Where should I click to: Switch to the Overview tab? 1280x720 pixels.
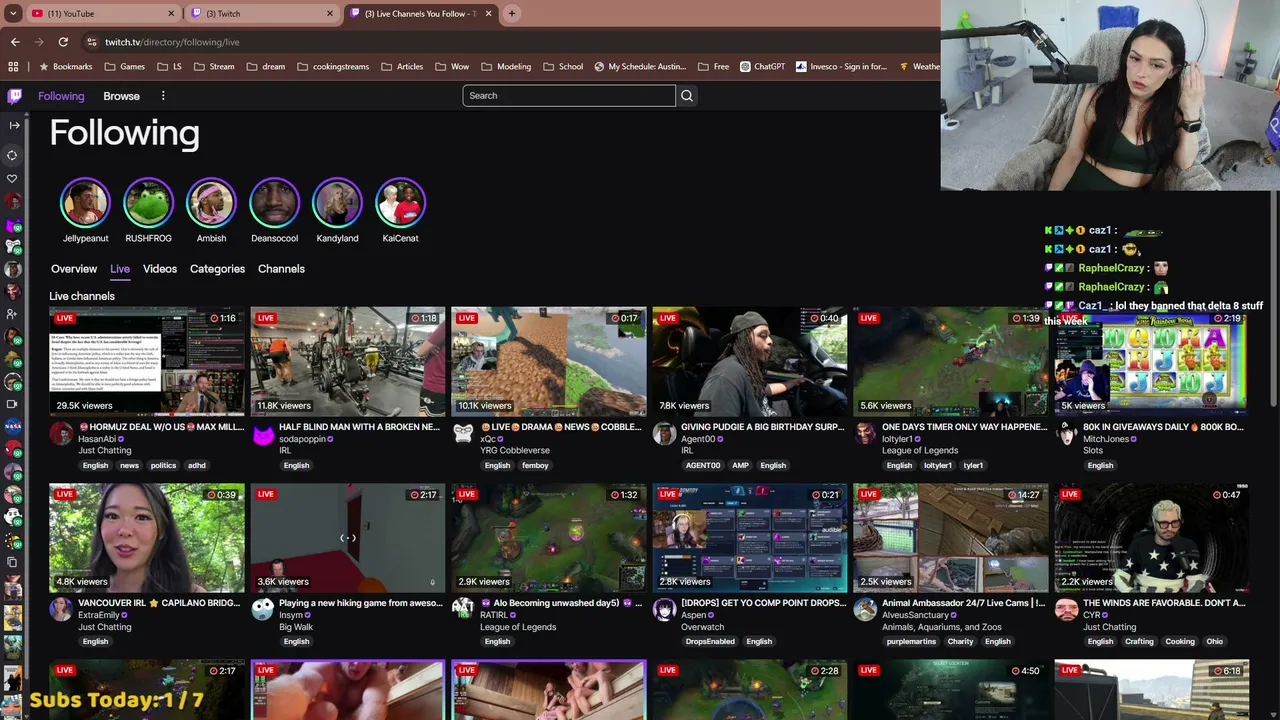coord(74,269)
